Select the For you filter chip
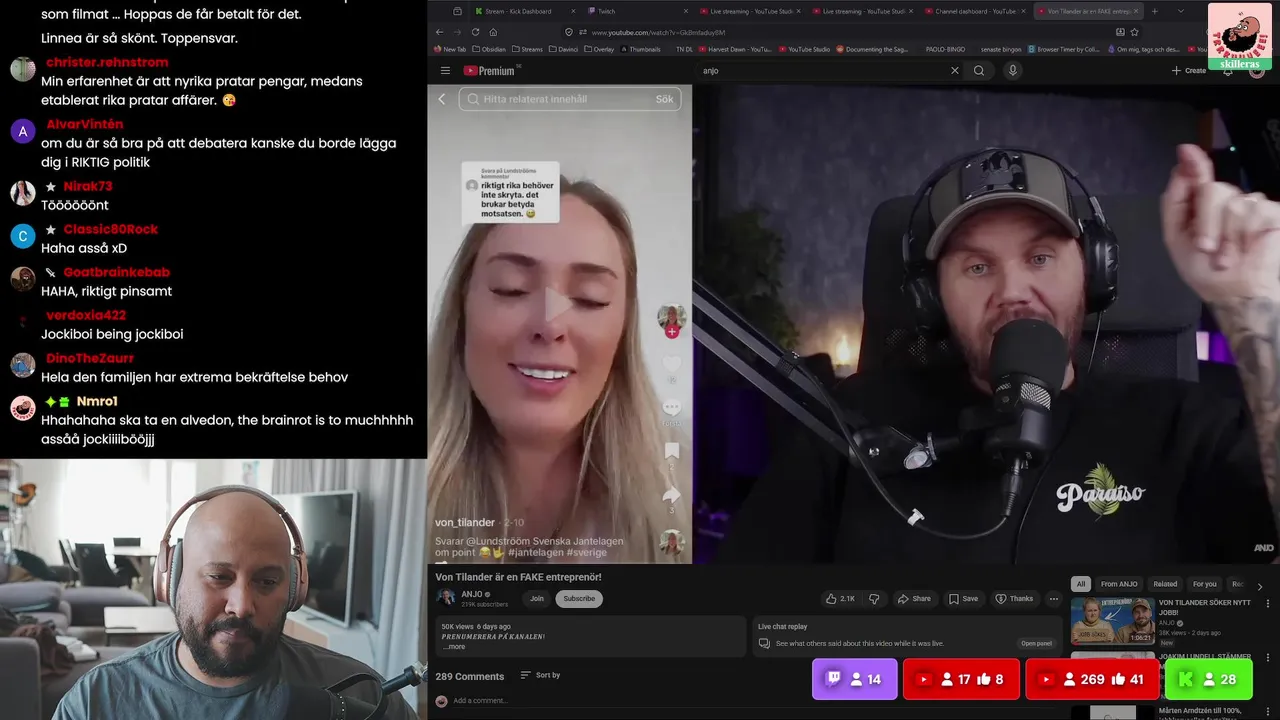Image resolution: width=1280 pixels, height=720 pixels. pos(1204,584)
